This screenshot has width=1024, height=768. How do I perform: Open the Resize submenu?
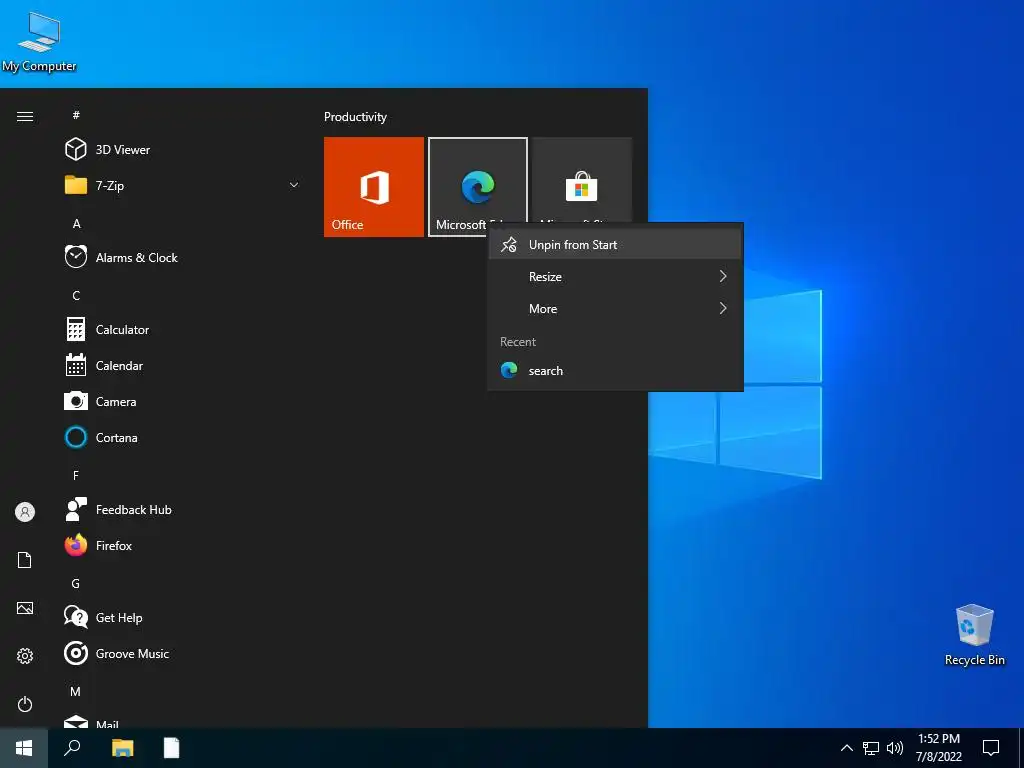tap(615, 277)
